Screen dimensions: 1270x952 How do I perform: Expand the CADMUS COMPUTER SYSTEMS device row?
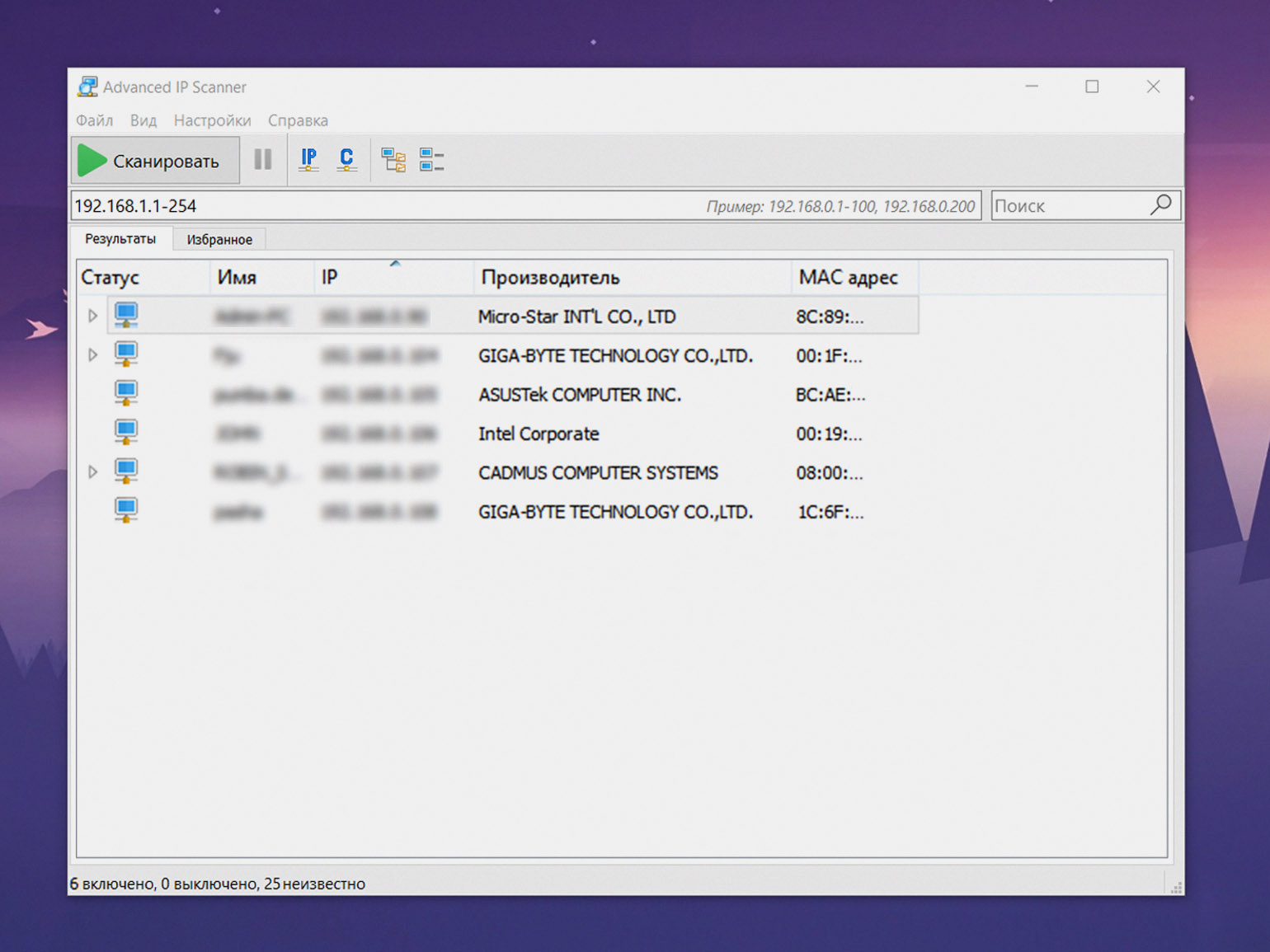92,472
